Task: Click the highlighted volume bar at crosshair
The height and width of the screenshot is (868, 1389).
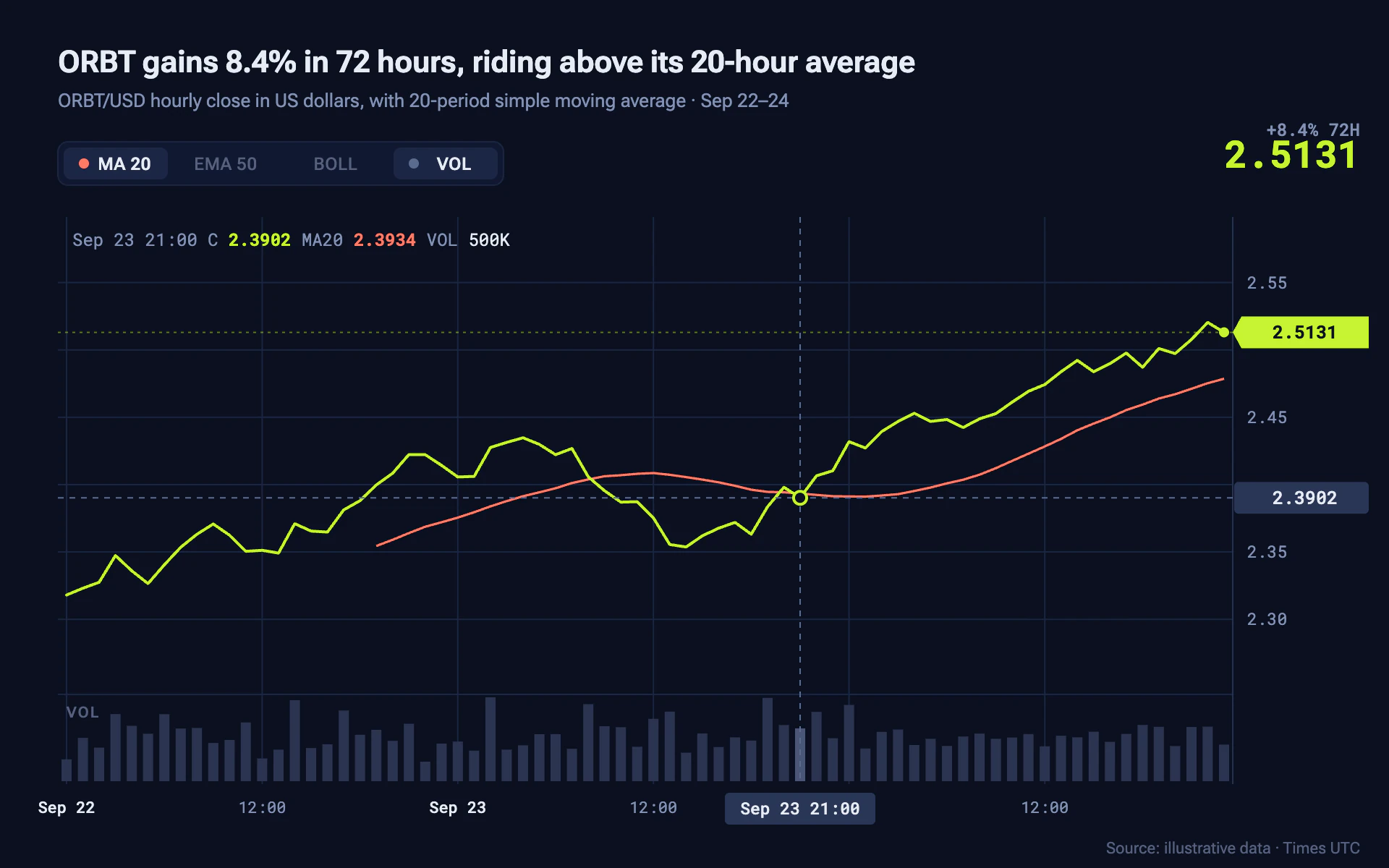Action: pyautogui.click(x=800, y=754)
